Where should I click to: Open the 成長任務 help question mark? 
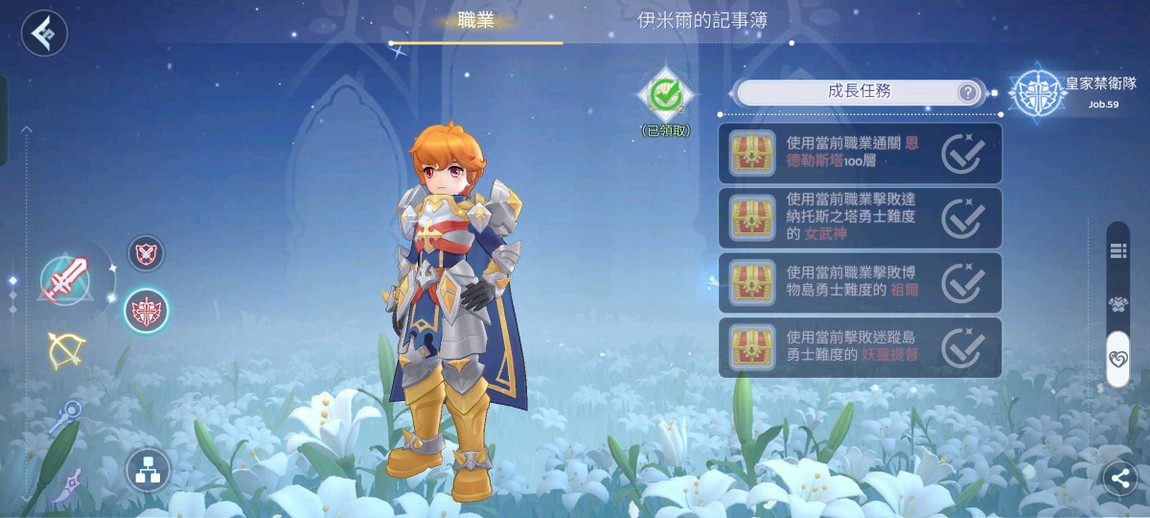coord(968,92)
